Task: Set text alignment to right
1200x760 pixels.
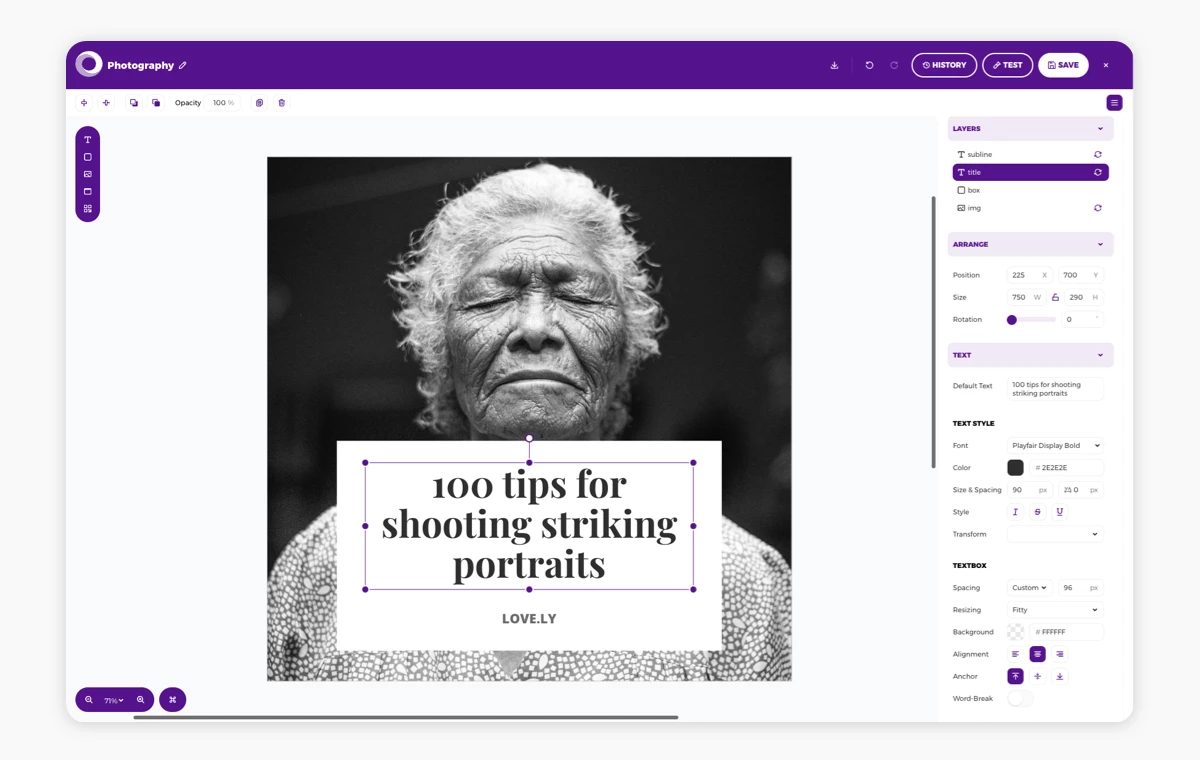Action: (1060, 654)
